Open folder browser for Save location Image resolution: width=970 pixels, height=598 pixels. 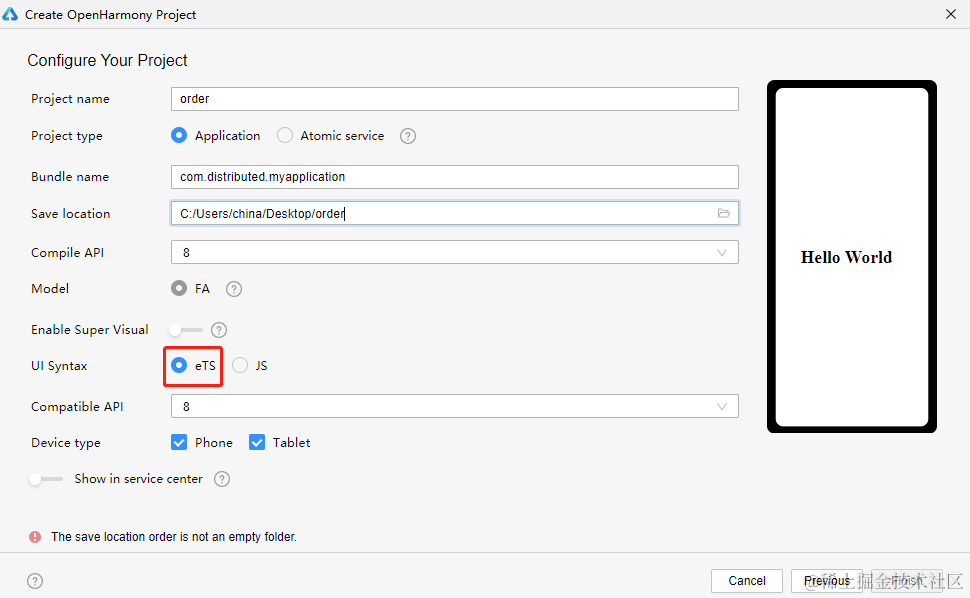(x=724, y=214)
